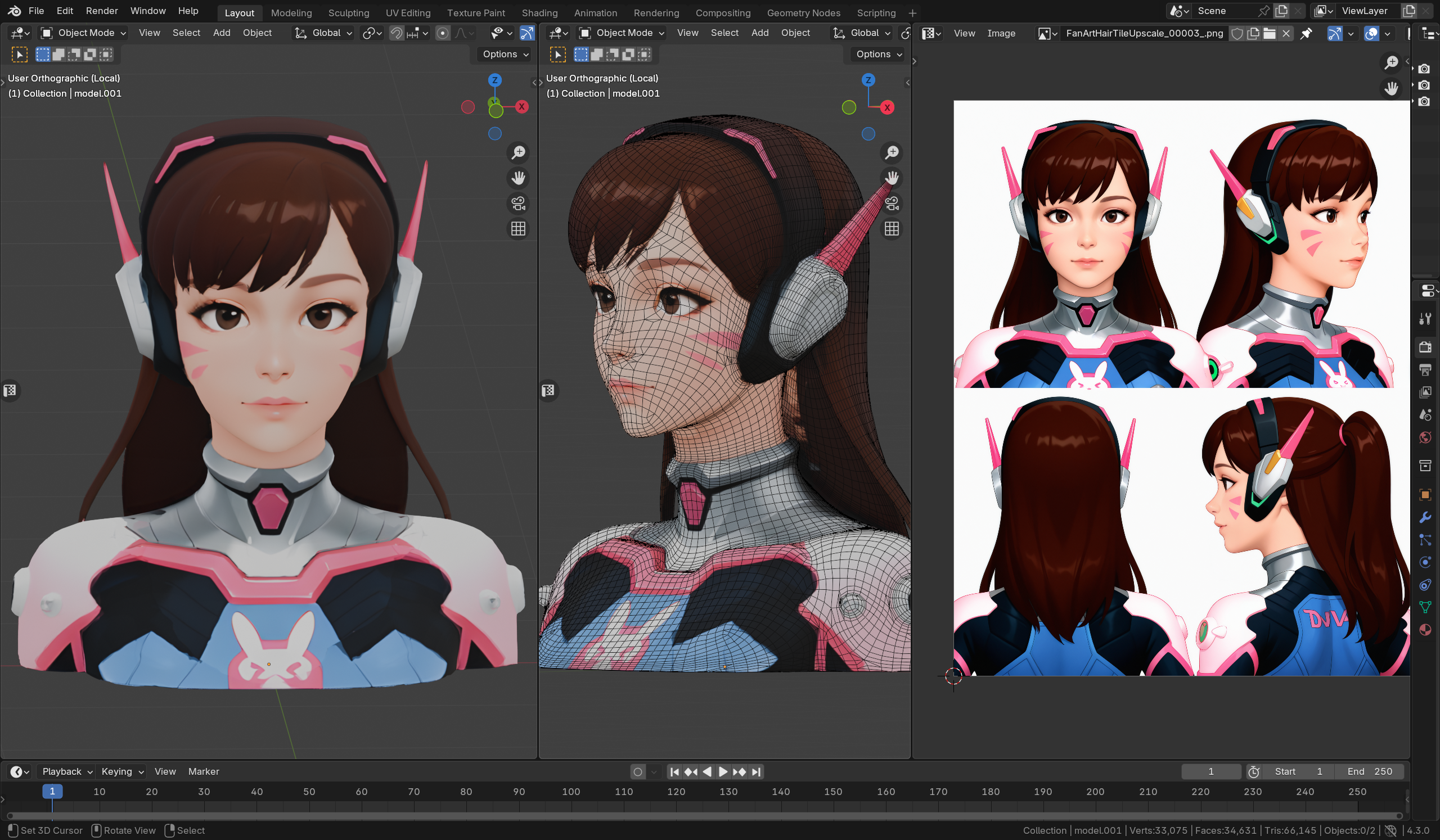Toggle proportional editing in left viewport
This screenshot has width=1440, height=840.
tap(442, 33)
